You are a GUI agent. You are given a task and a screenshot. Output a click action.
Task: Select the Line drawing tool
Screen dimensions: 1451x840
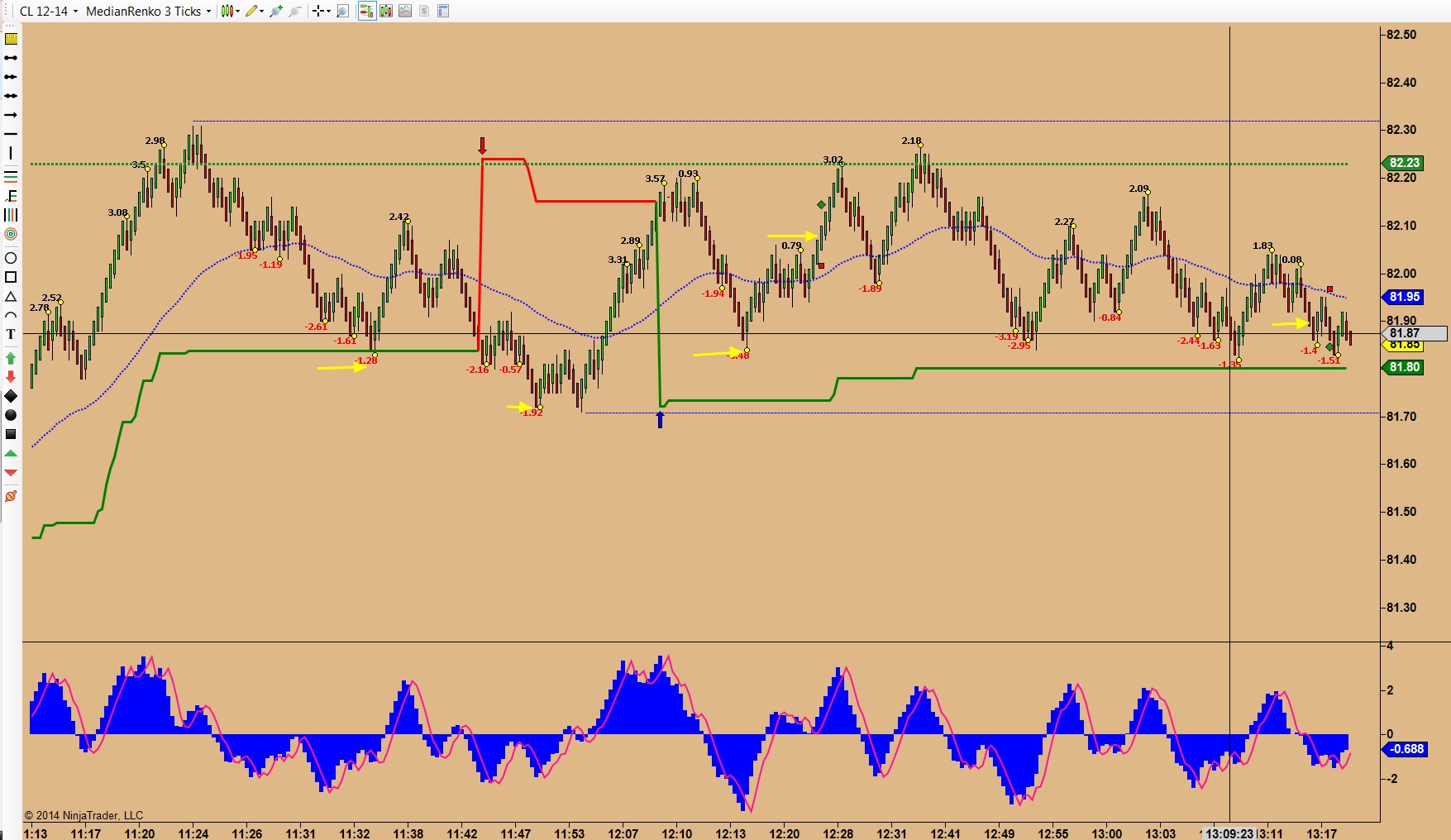(x=11, y=58)
